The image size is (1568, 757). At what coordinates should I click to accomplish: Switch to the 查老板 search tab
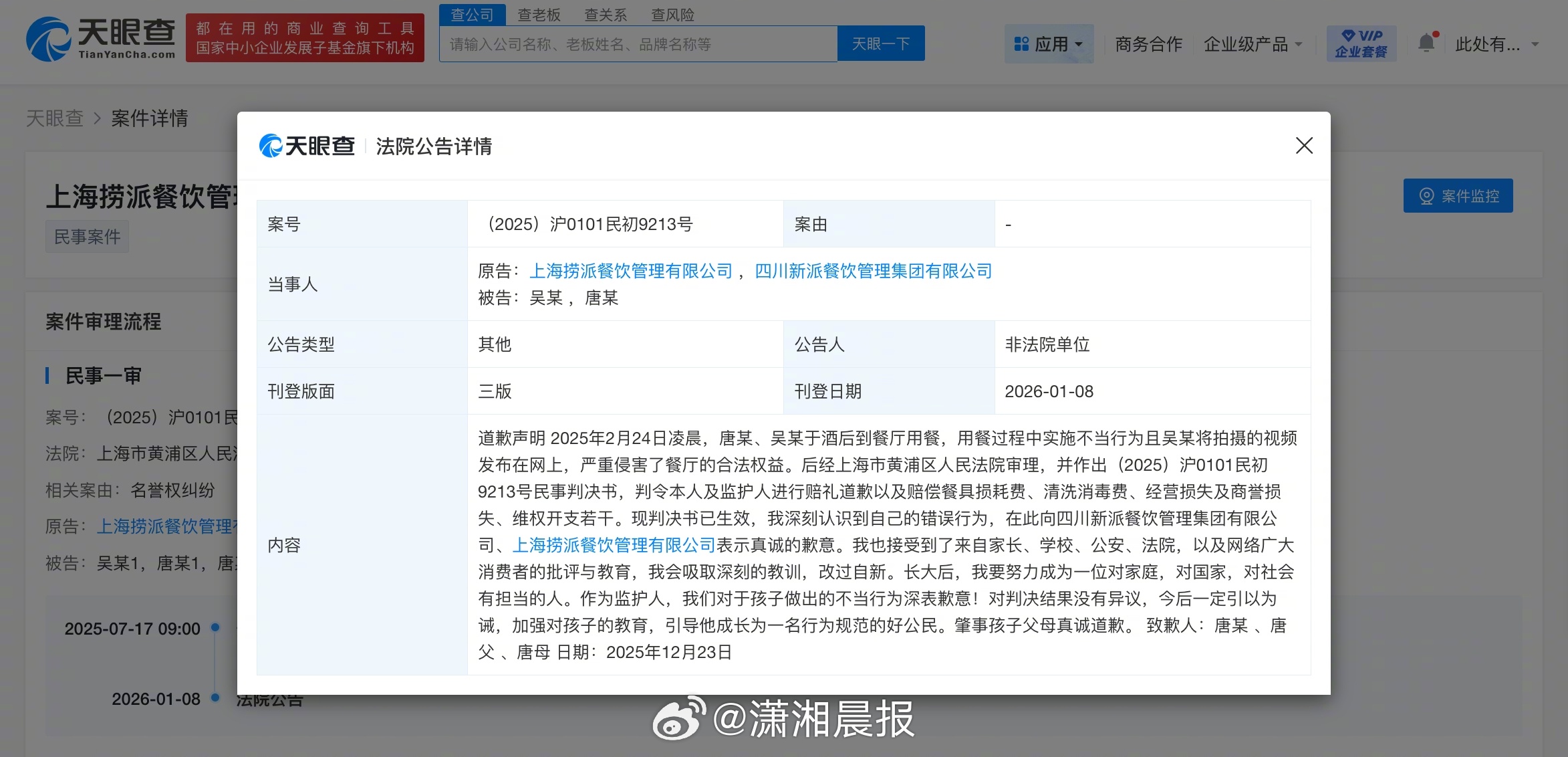pos(538,15)
